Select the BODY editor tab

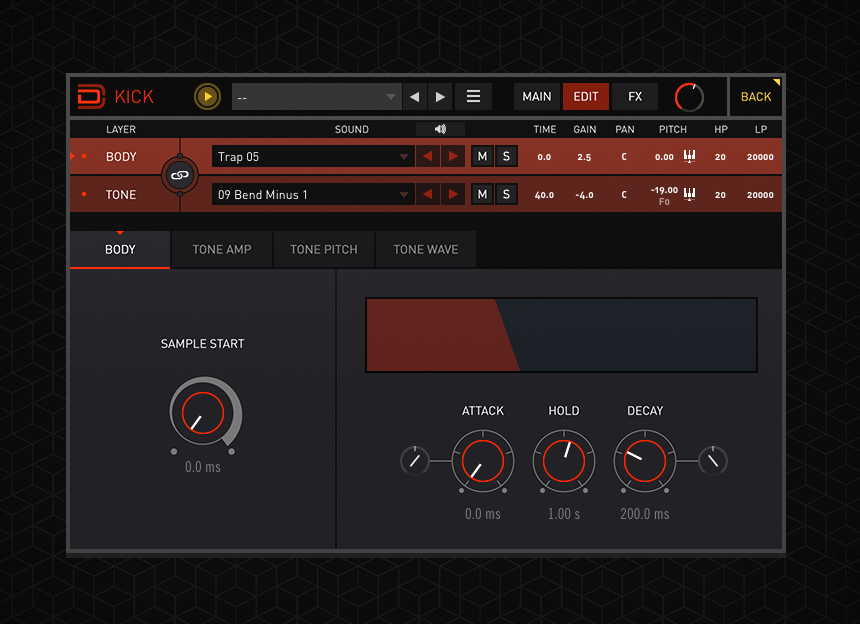[x=120, y=249]
